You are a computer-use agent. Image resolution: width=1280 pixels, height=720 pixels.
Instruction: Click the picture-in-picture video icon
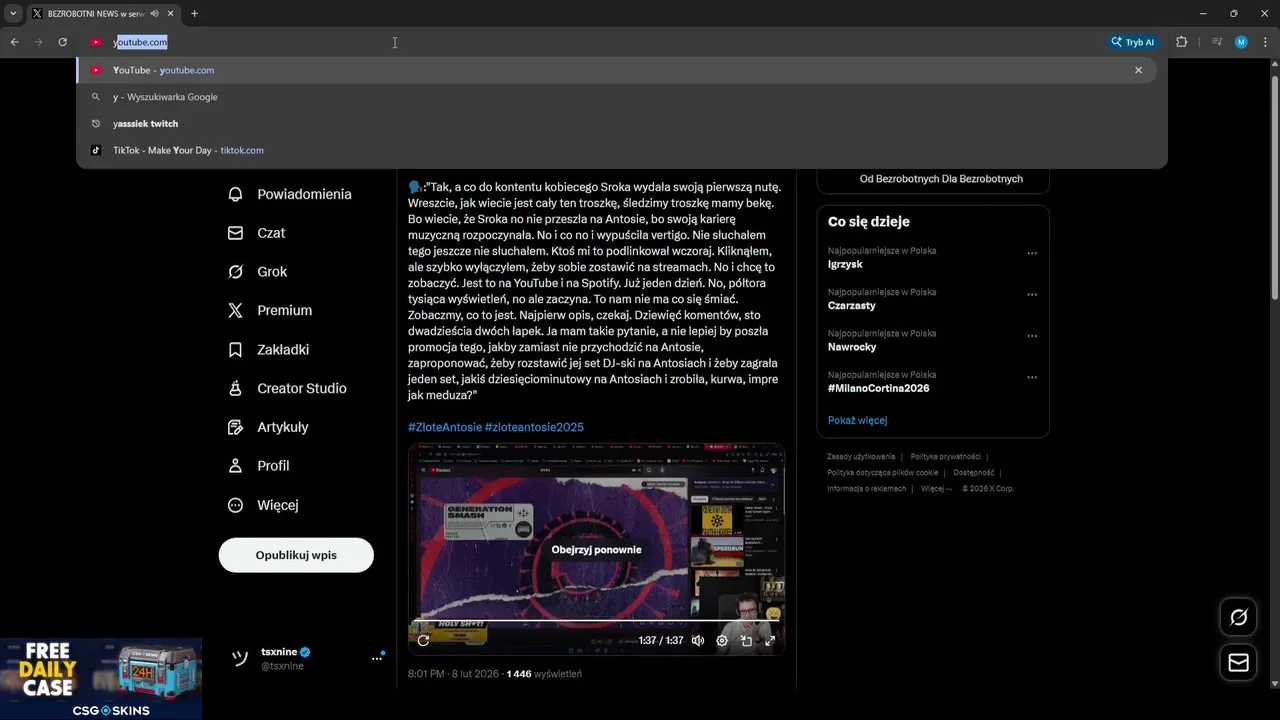(746, 640)
